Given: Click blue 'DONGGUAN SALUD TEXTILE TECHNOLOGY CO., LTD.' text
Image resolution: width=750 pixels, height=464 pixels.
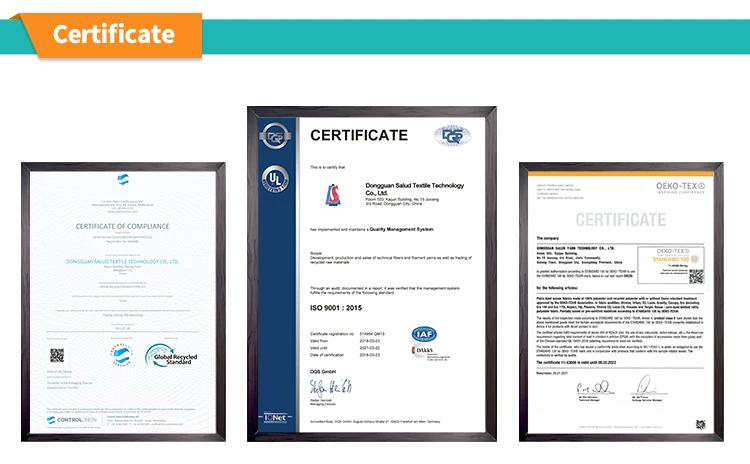Looking at the screenshot, I should coord(122,262).
